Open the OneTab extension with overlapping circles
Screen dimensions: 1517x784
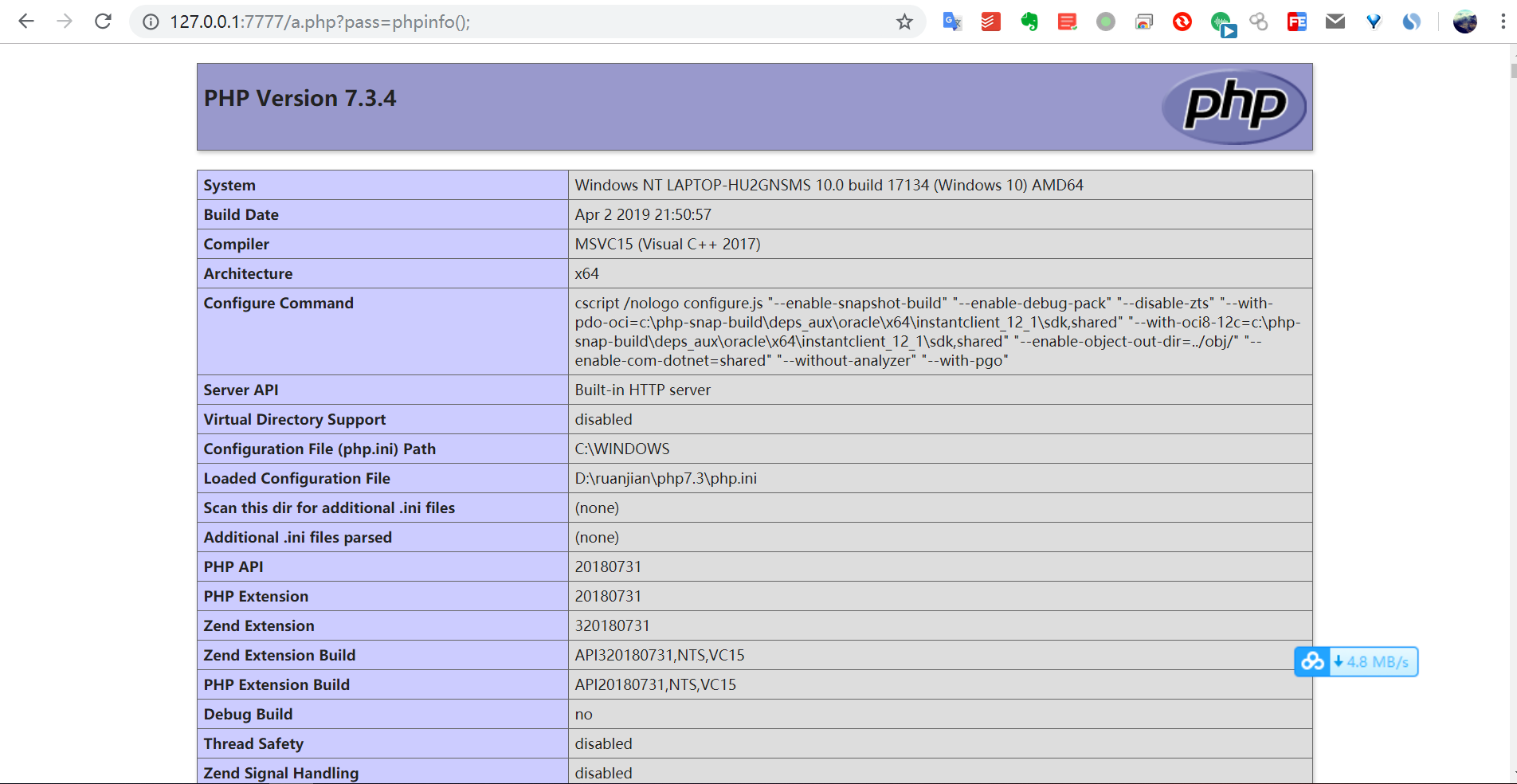pyautogui.click(x=1258, y=22)
